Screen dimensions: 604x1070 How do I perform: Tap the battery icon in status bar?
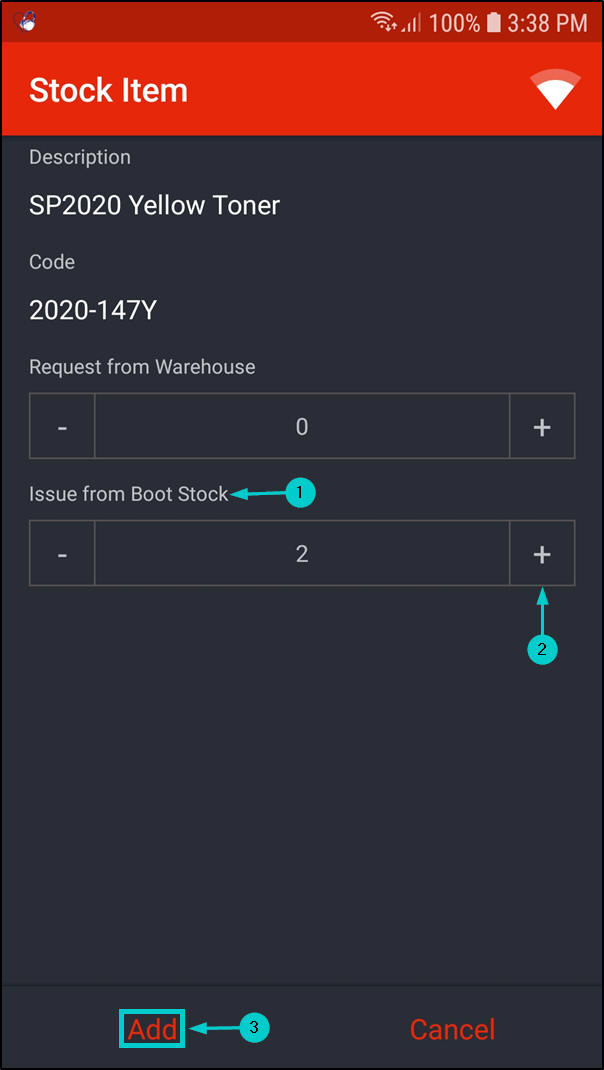click(494, 22)
